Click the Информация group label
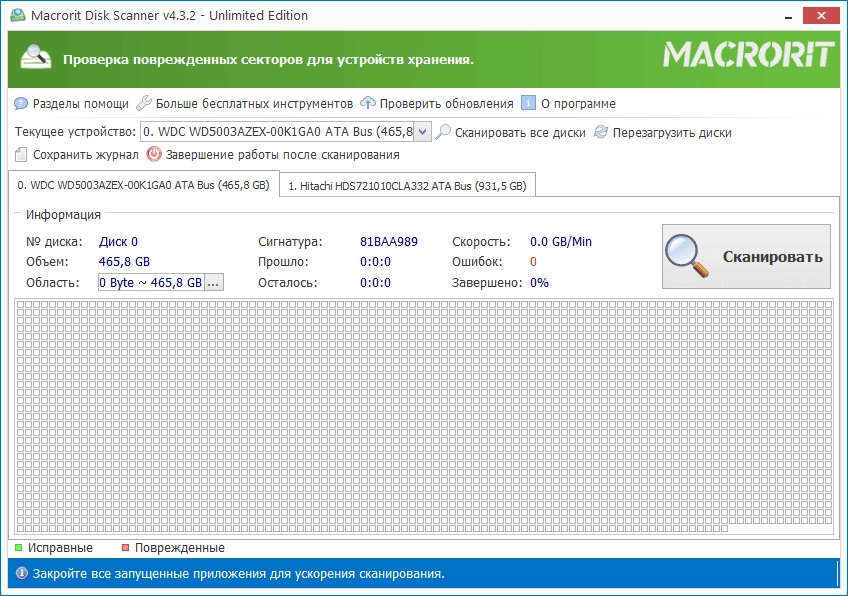The height and width of the screenshot is (596, 848). click(x=63, y=215)
